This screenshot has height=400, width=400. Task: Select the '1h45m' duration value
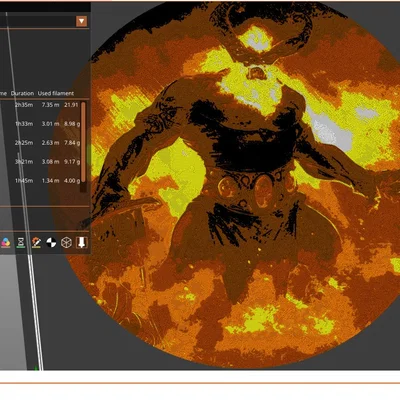pyautogui.click(x=24, y=181)
